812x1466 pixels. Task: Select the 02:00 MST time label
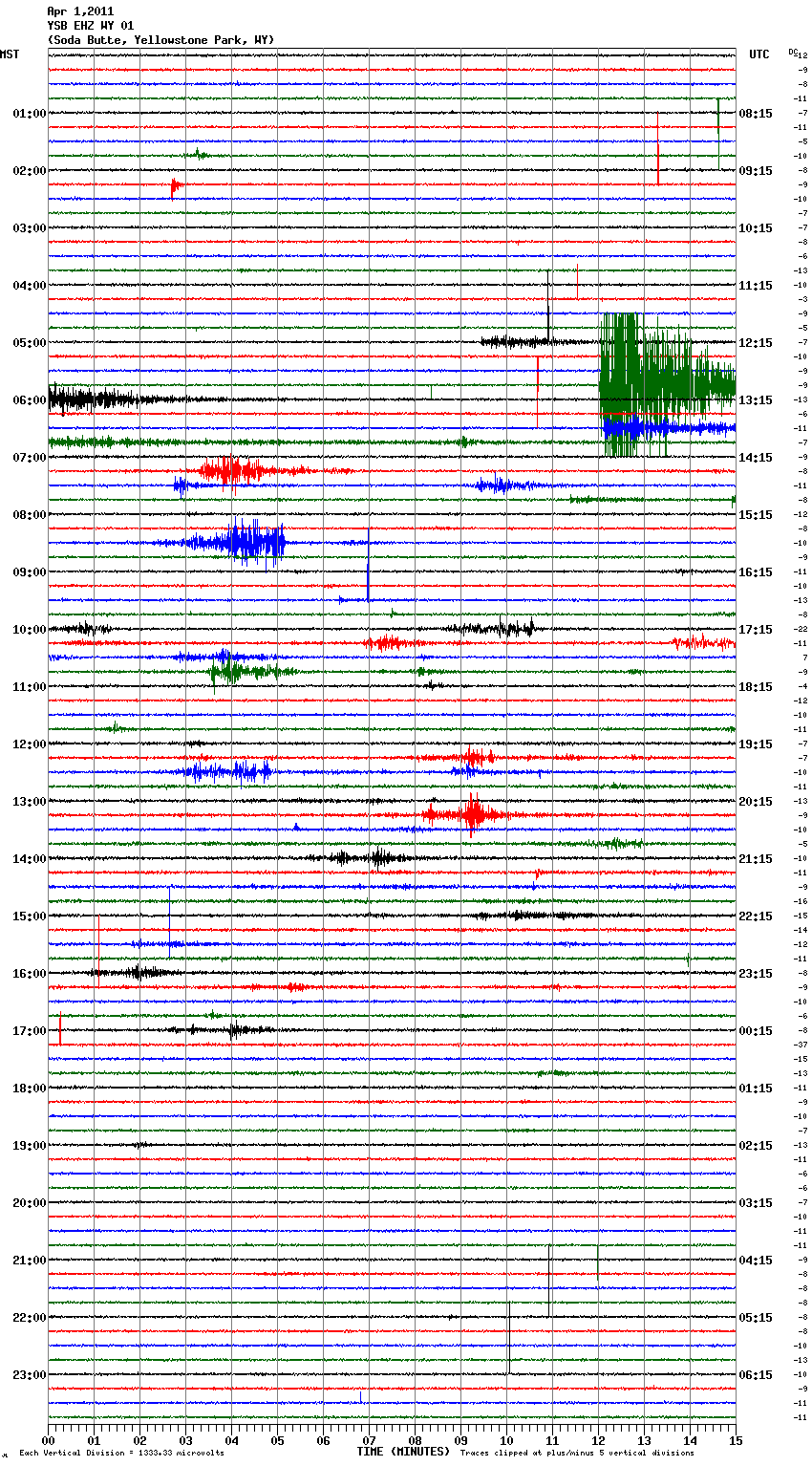[x=30, y=171]
